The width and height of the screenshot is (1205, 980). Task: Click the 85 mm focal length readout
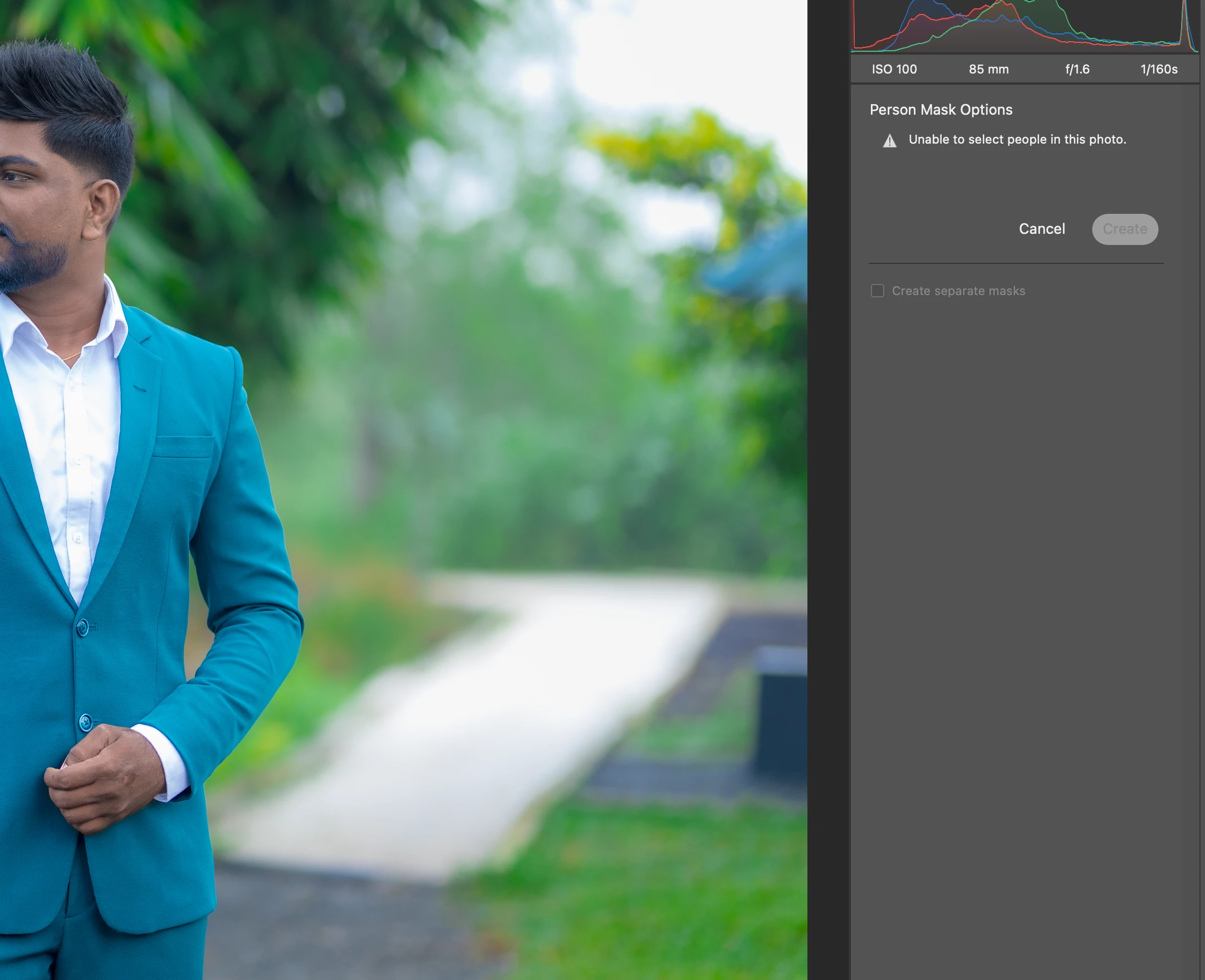coord(988,70)
